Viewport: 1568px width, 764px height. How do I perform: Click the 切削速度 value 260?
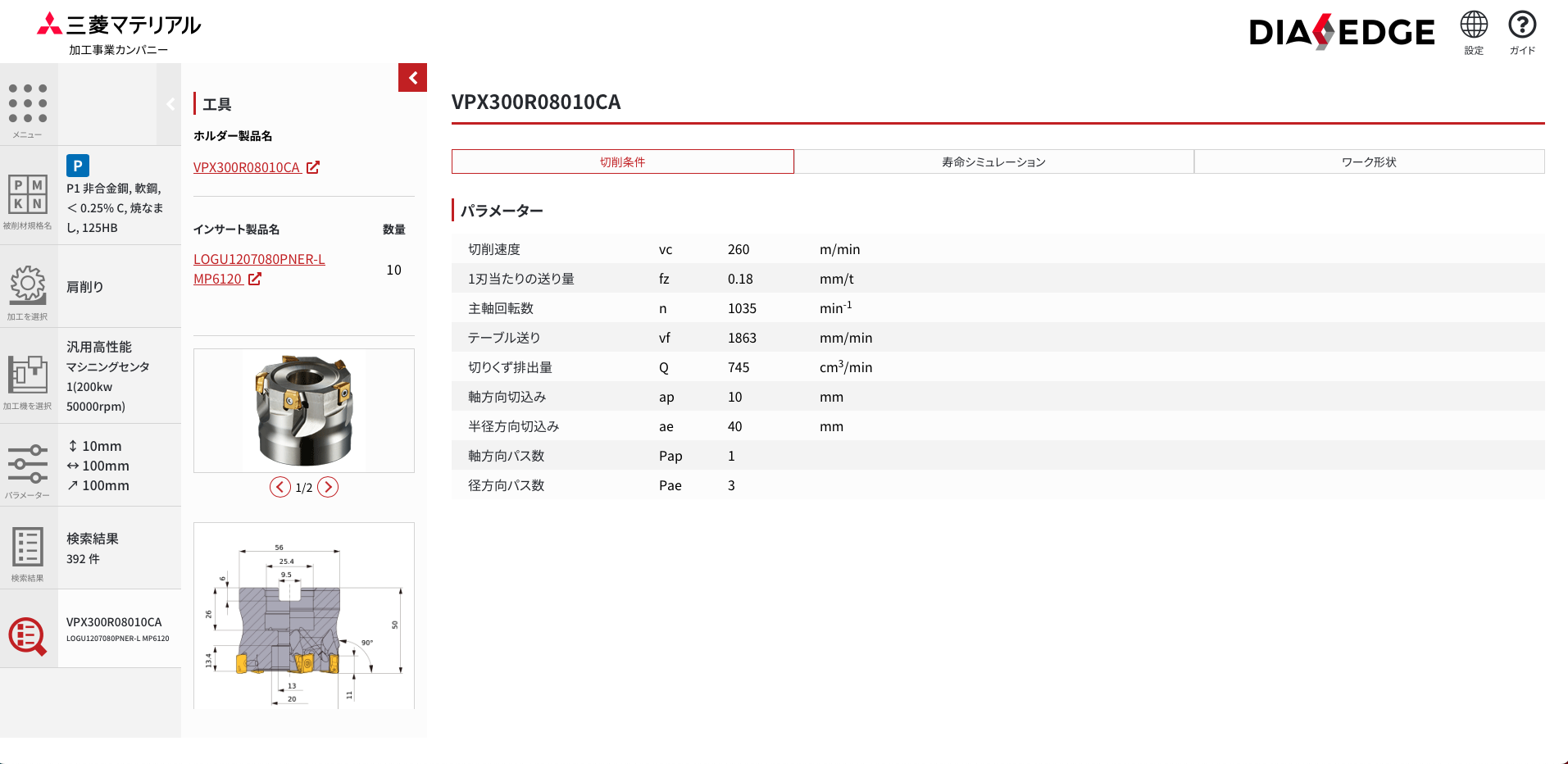[x=739, y=249]
